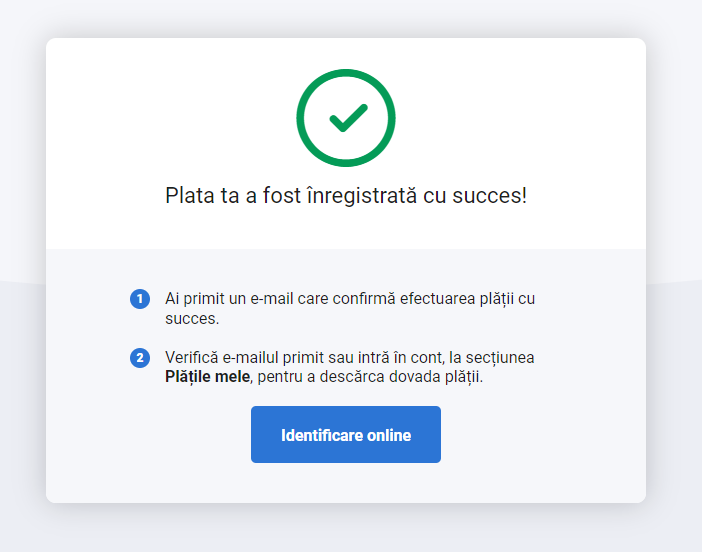The width and height of the screenshot is (702, 552).
Task: Click the blue step 1 number badge
Action: (140, 299)
